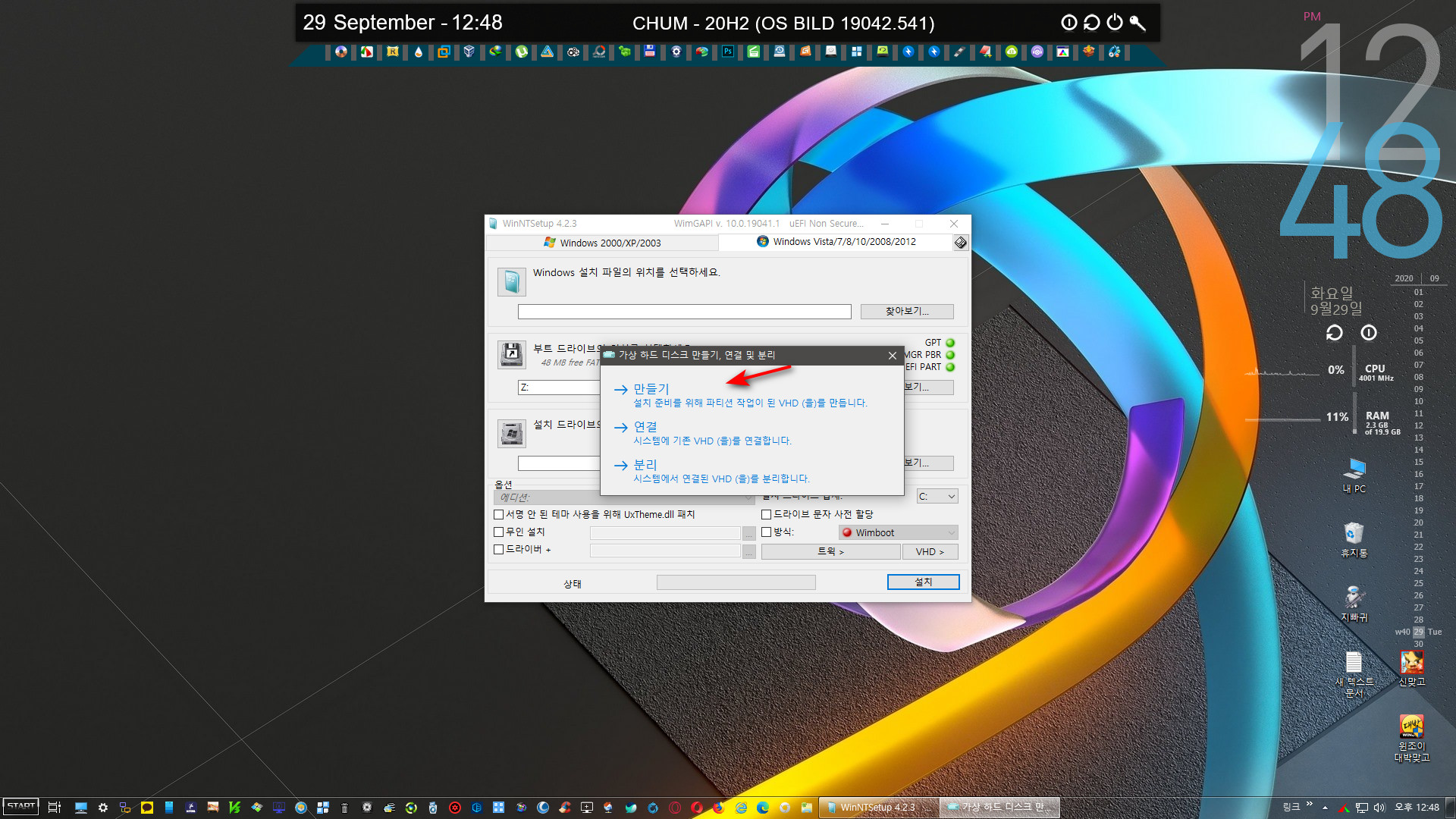Click the installation drive icon
The width and height of the screenshot is (1456, 819).
[x=512, y=433]
